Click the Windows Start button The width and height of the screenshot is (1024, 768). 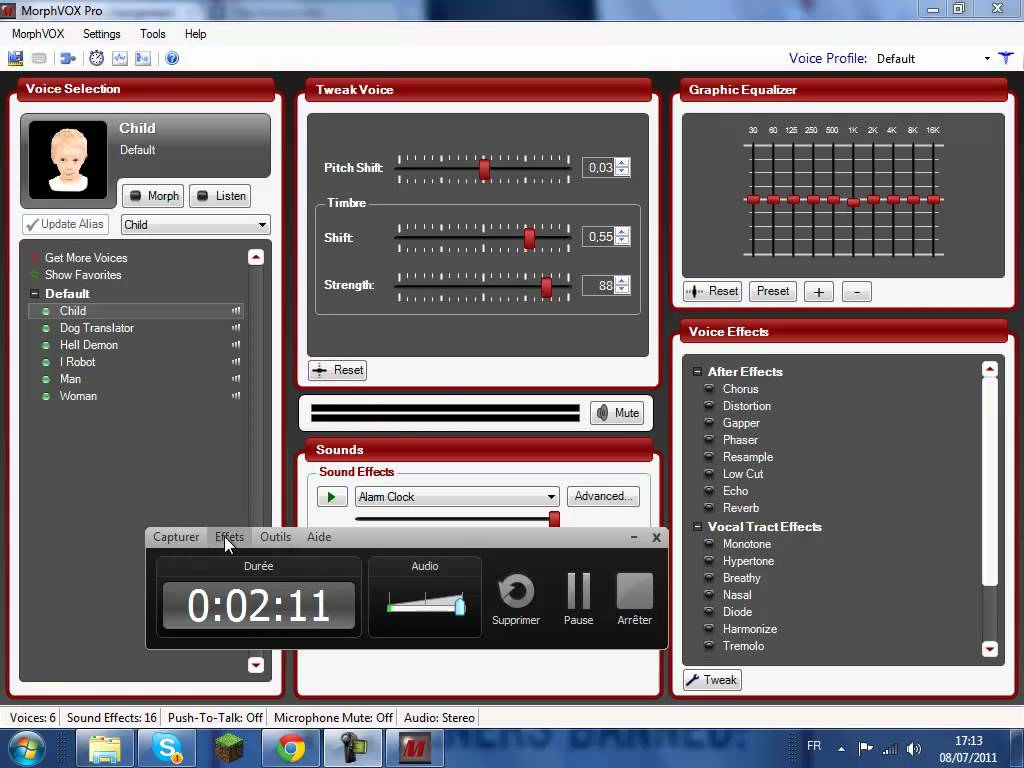coord(26,748)
